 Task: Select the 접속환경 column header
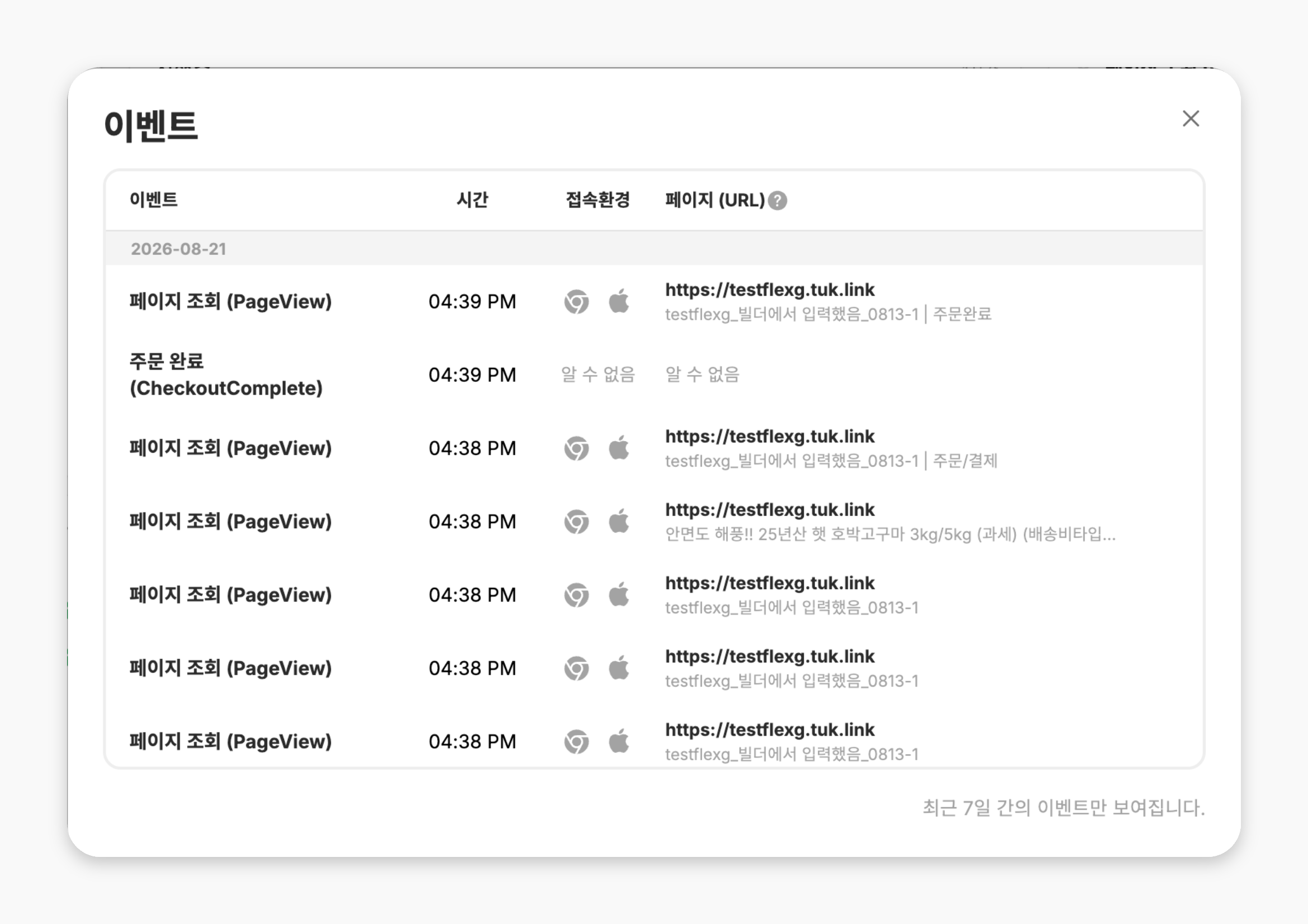click(598, 200)
